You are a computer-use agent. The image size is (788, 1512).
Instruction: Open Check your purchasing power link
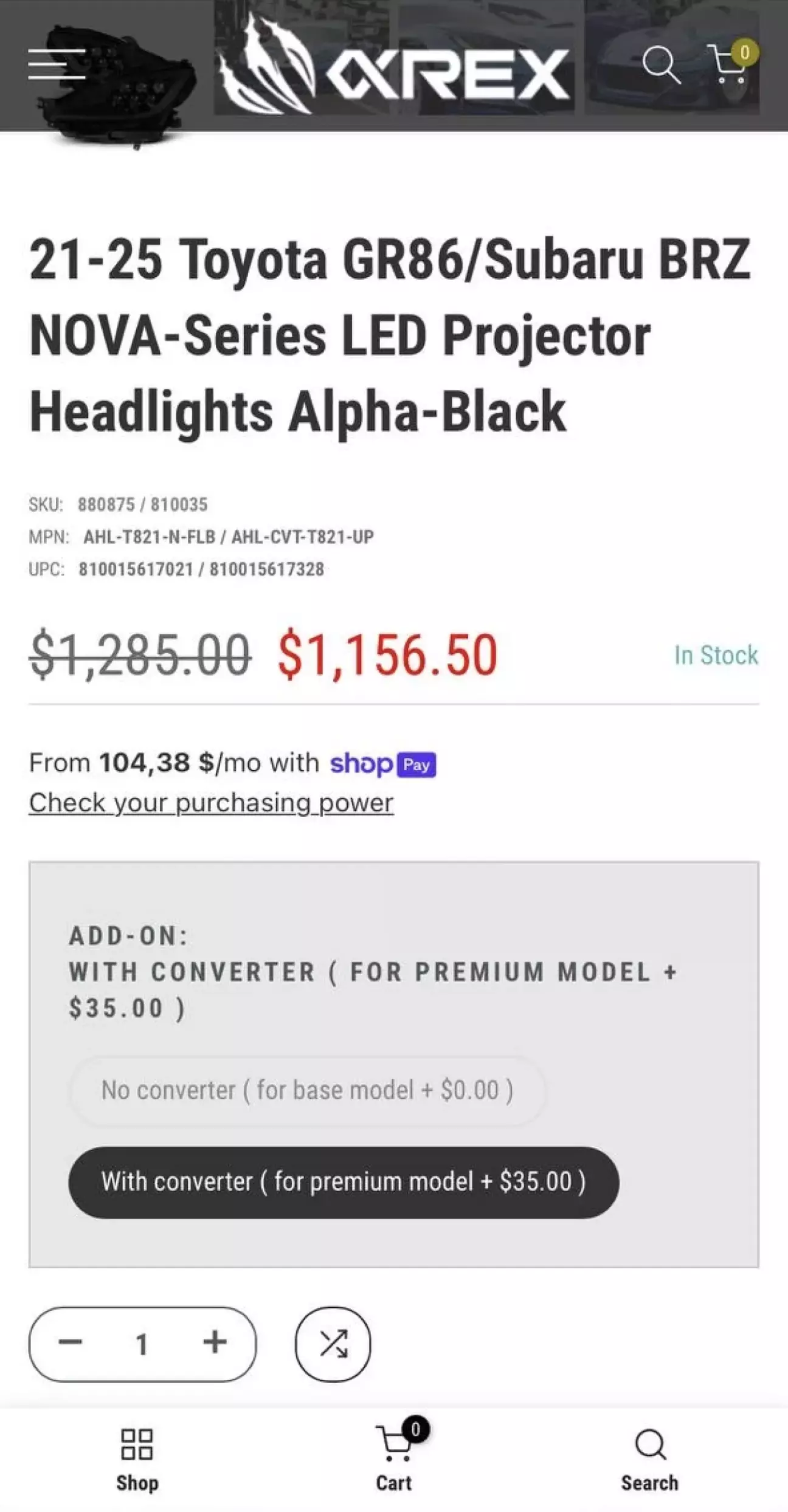click(x=211, y=803)
